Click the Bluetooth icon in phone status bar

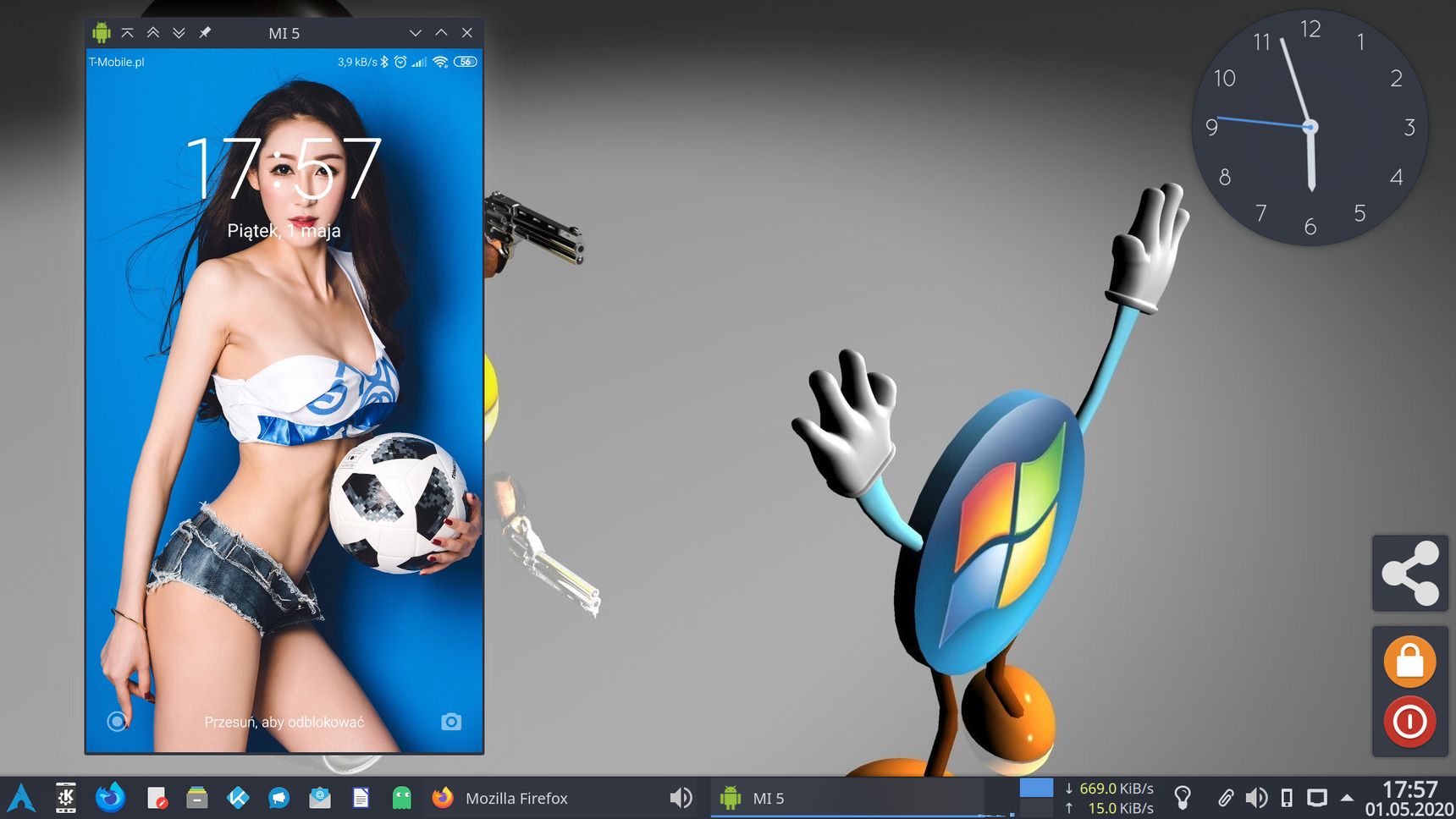coord(384,62)
